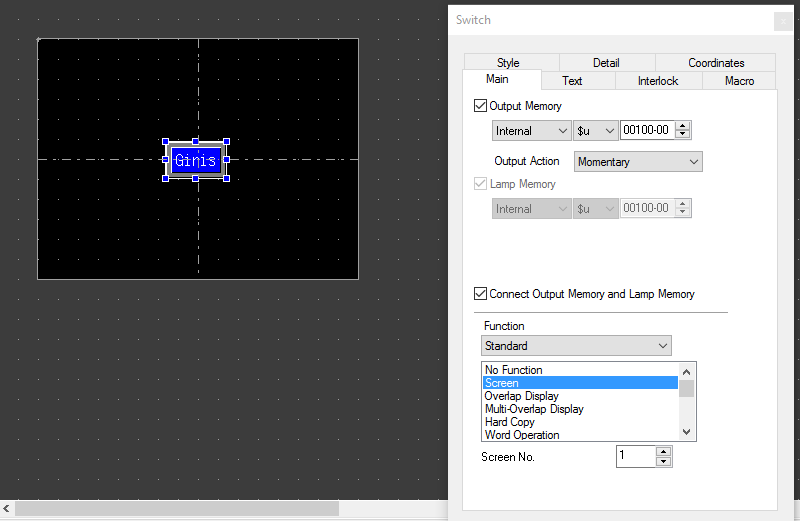Select Word Operation in function list
The width and height of the screenshot is (800, 521).
pos(521,435)
